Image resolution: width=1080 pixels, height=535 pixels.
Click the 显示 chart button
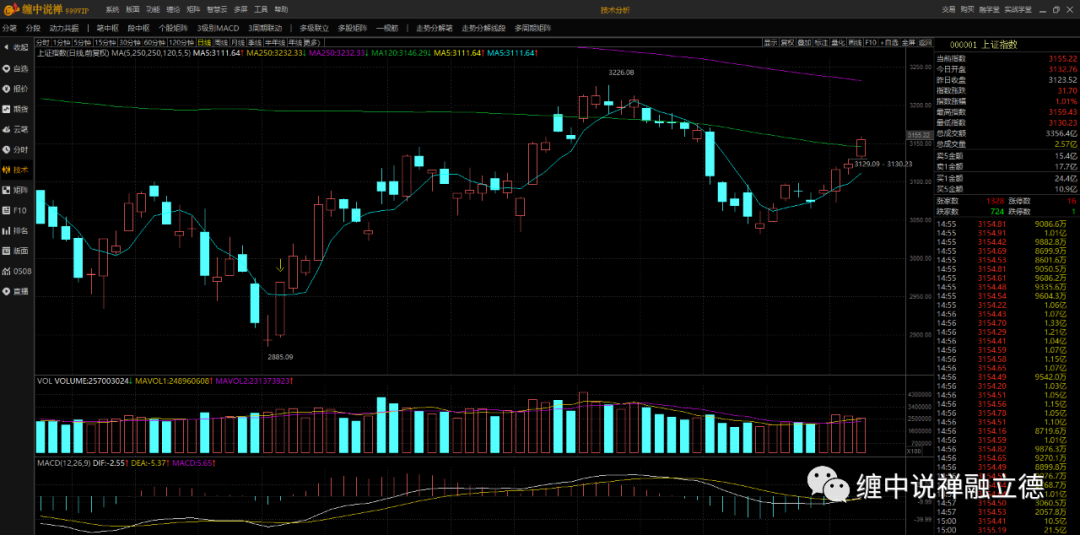coord(771,43)
